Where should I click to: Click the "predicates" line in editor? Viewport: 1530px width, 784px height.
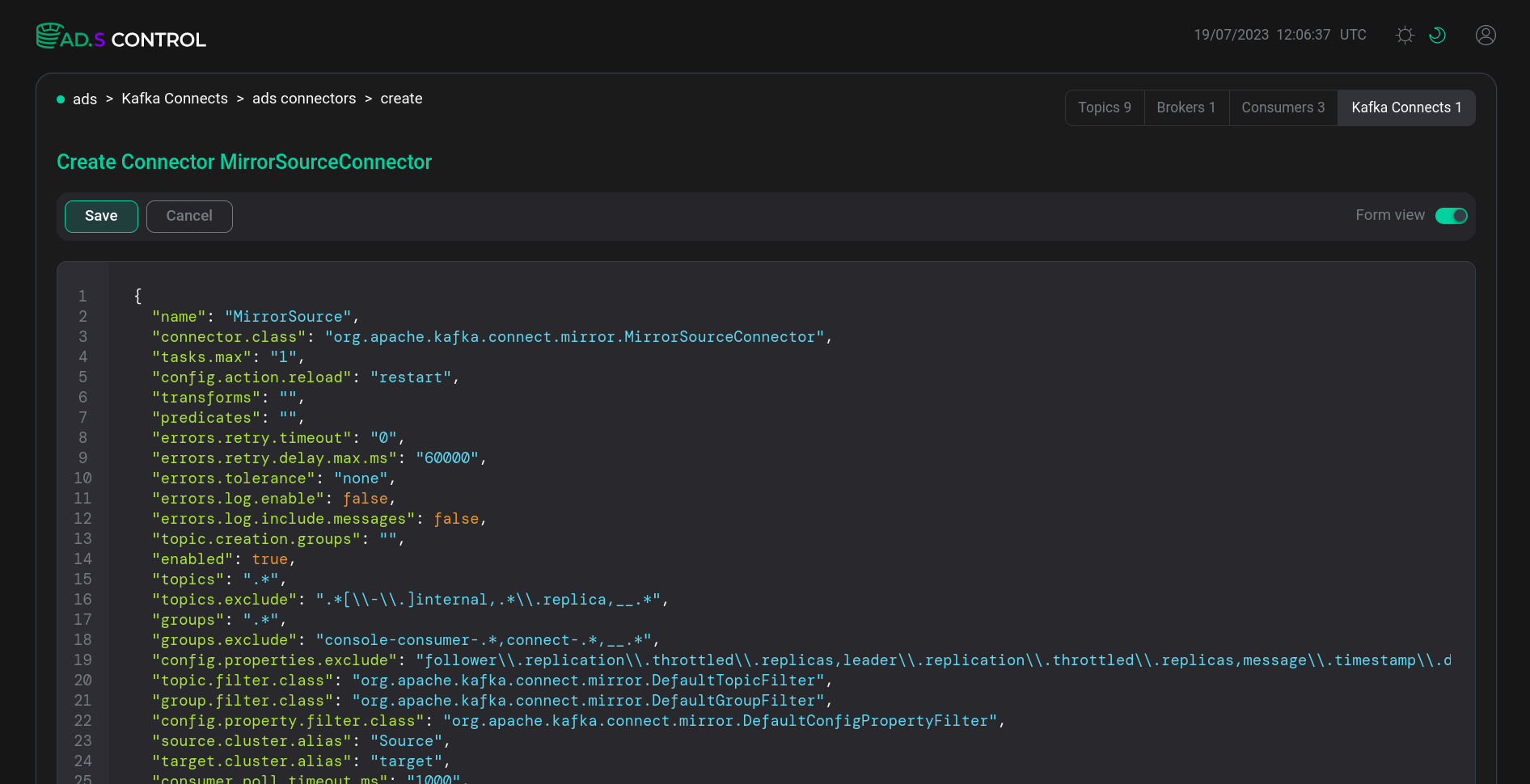[228, 418]
